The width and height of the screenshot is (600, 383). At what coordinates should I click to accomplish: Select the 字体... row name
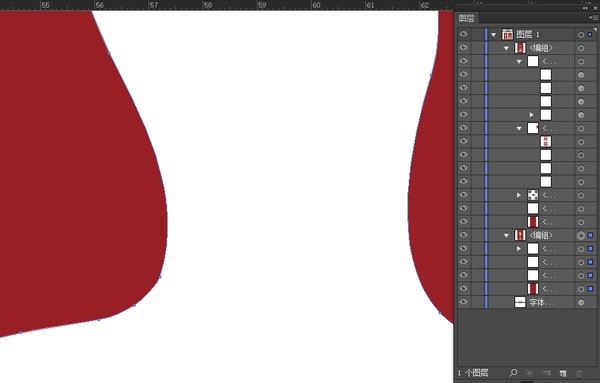[542, 302]
